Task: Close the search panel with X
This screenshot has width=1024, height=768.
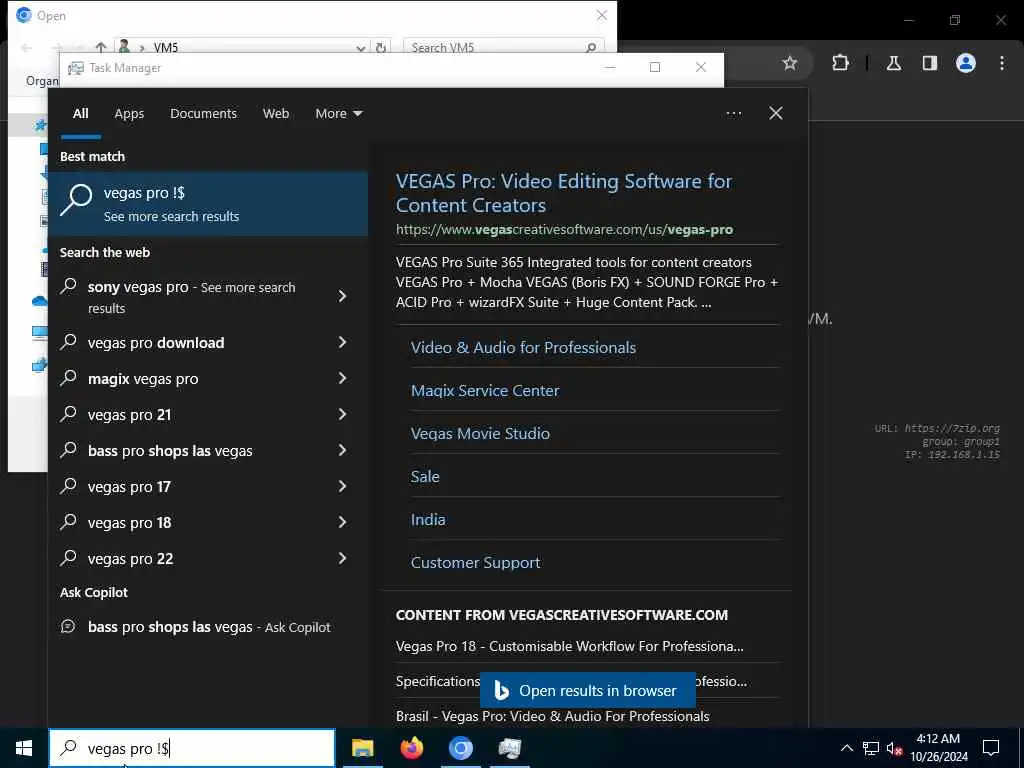Action: tap(775, 114)
